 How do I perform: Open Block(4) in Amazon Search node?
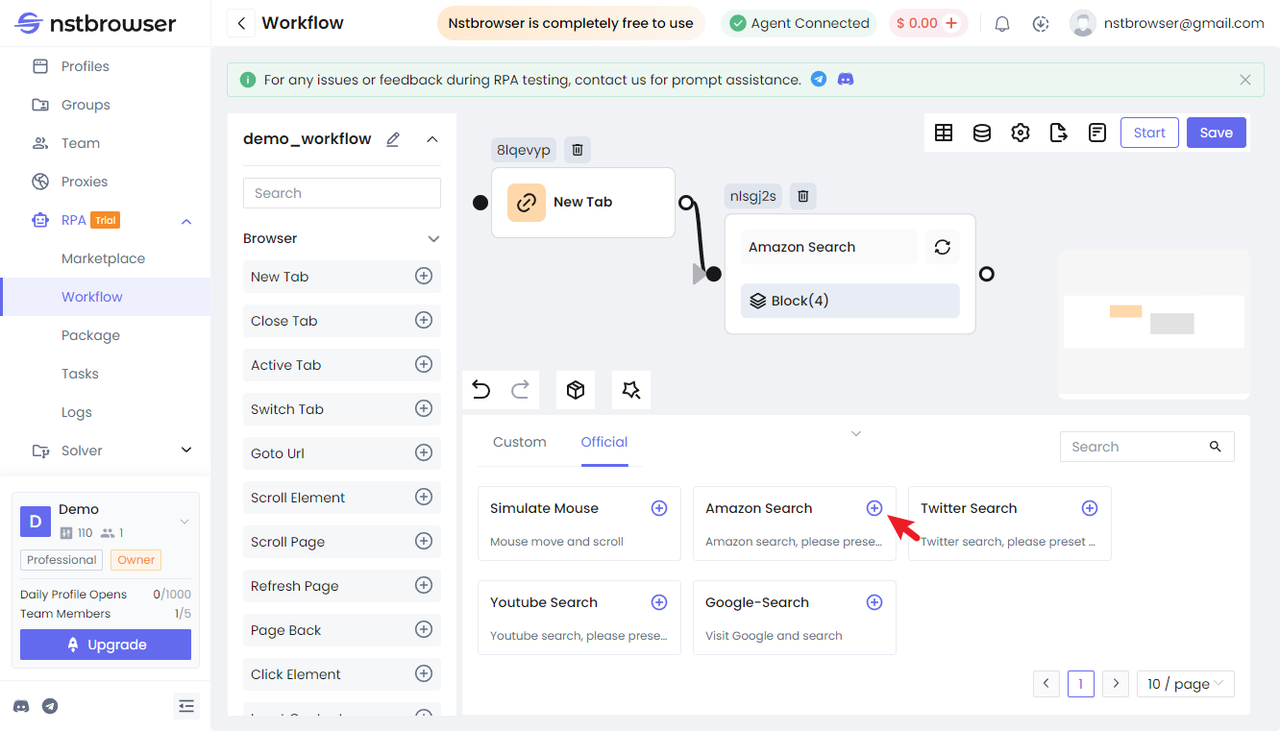(850, 301)
